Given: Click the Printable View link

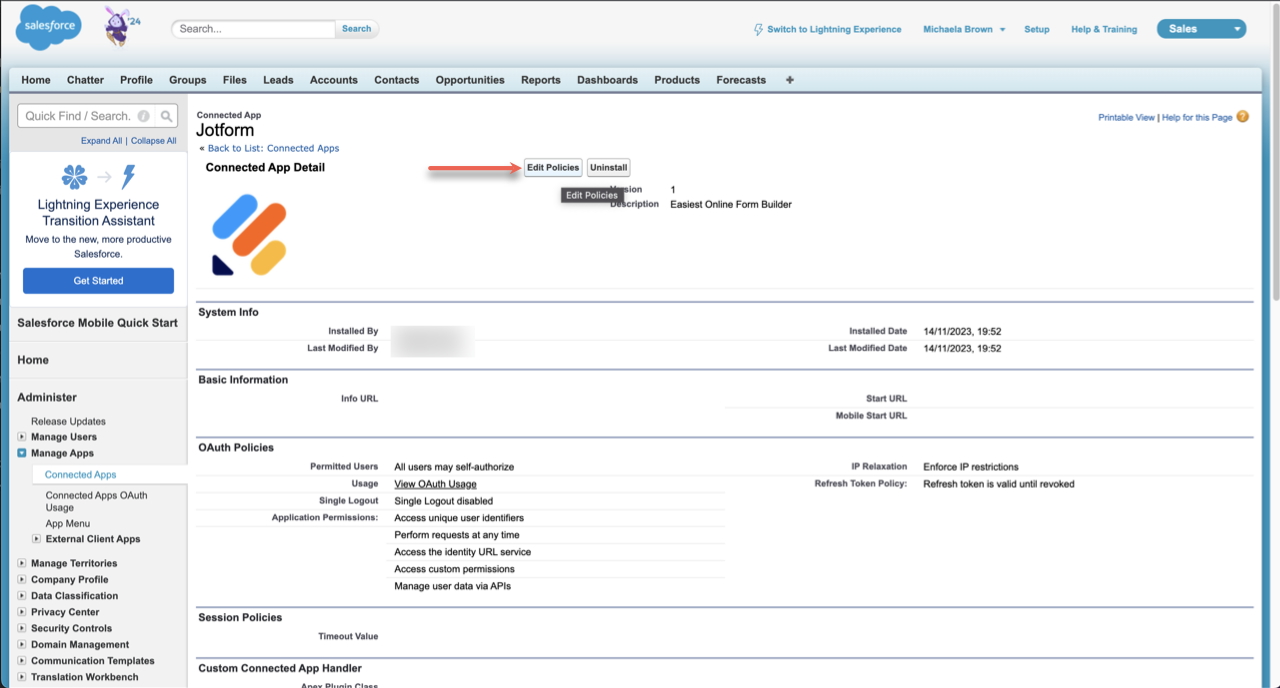Looking at the screenshot, I should coord(1126,118).
